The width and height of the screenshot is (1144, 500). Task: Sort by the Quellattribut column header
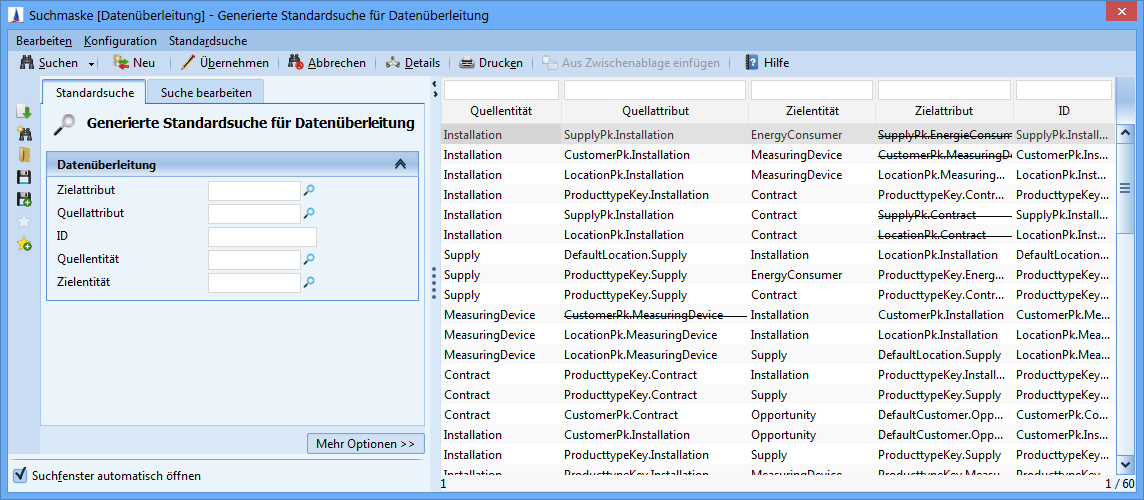654,111
